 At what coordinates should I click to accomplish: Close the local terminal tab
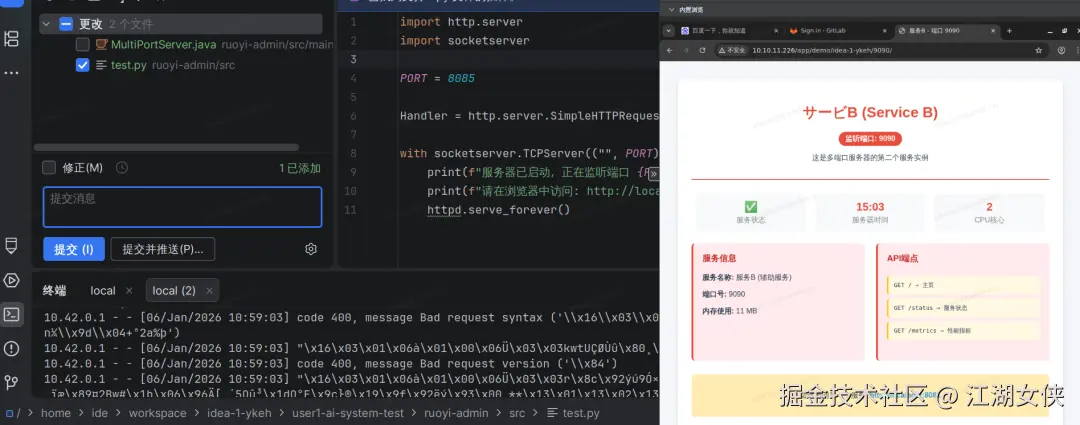click(130, 291)
